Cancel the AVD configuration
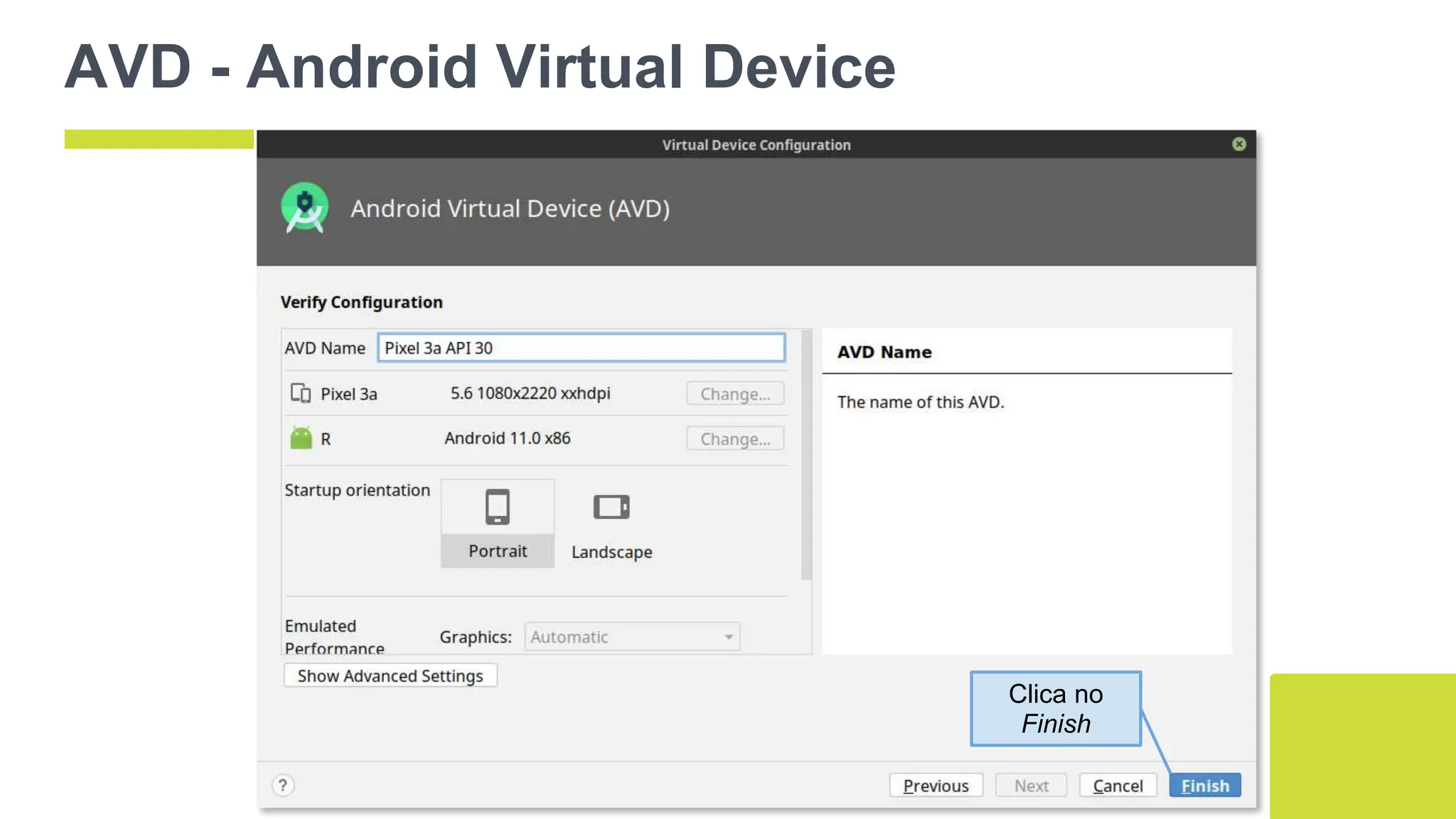The height and width of the screenshot is (819, 1456). coord(1118,786)
